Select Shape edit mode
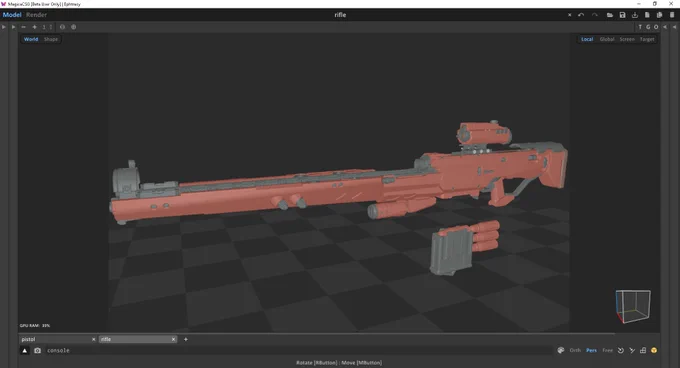The width and height of the screenshot is (680, 368). coord(51,39)
